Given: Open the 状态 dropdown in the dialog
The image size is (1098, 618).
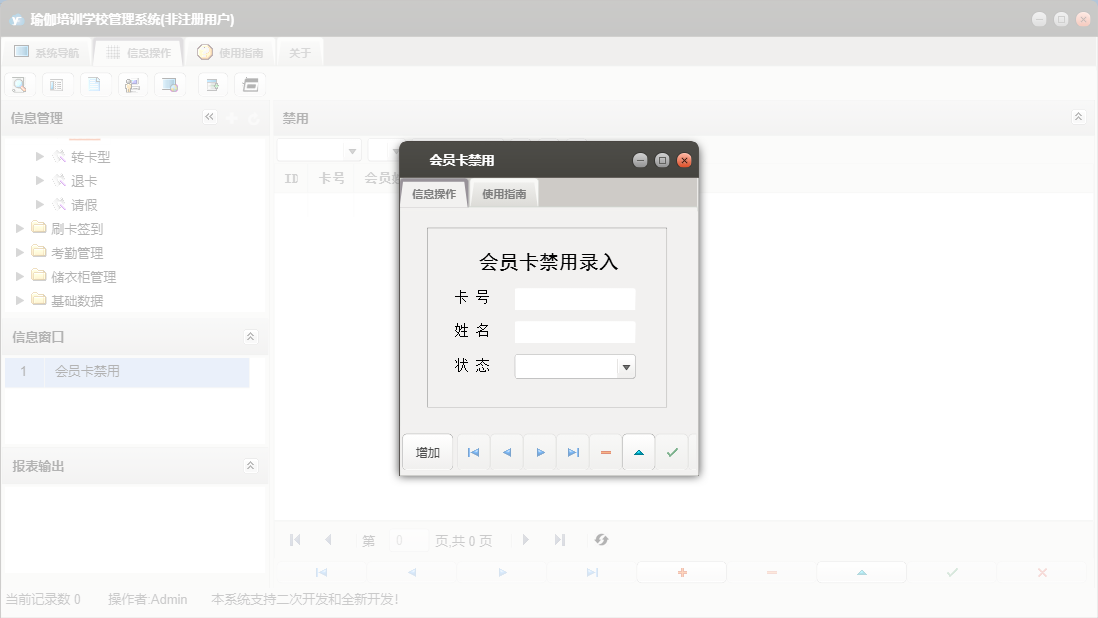Looking at the screenshot, I should (626, 366).
